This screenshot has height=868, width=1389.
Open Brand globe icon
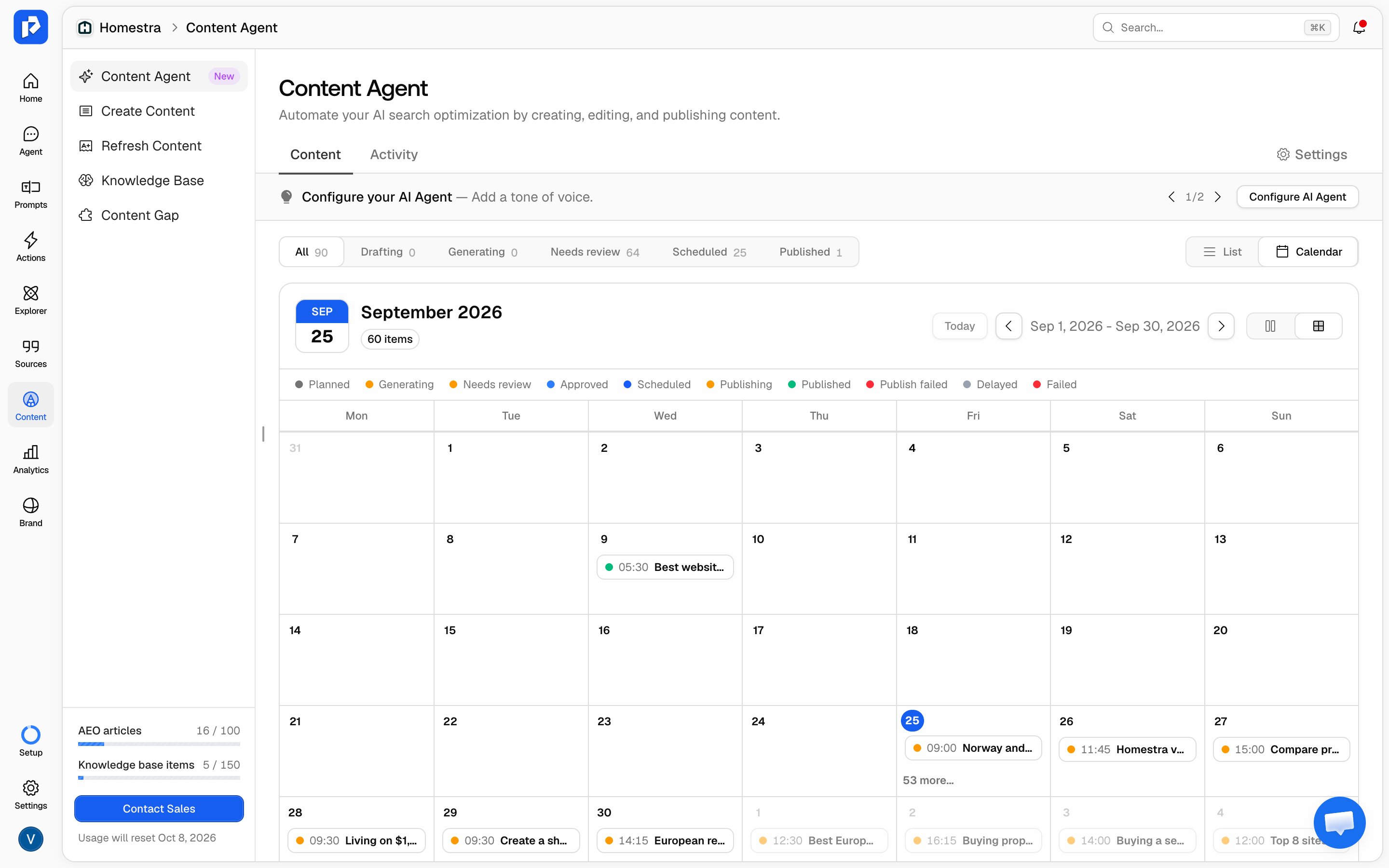click(x=30, y=512)
